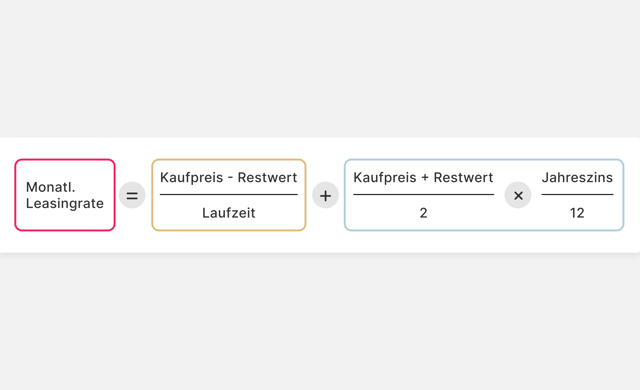Select the red Monatl. Leasingrate box

point(65,195)
